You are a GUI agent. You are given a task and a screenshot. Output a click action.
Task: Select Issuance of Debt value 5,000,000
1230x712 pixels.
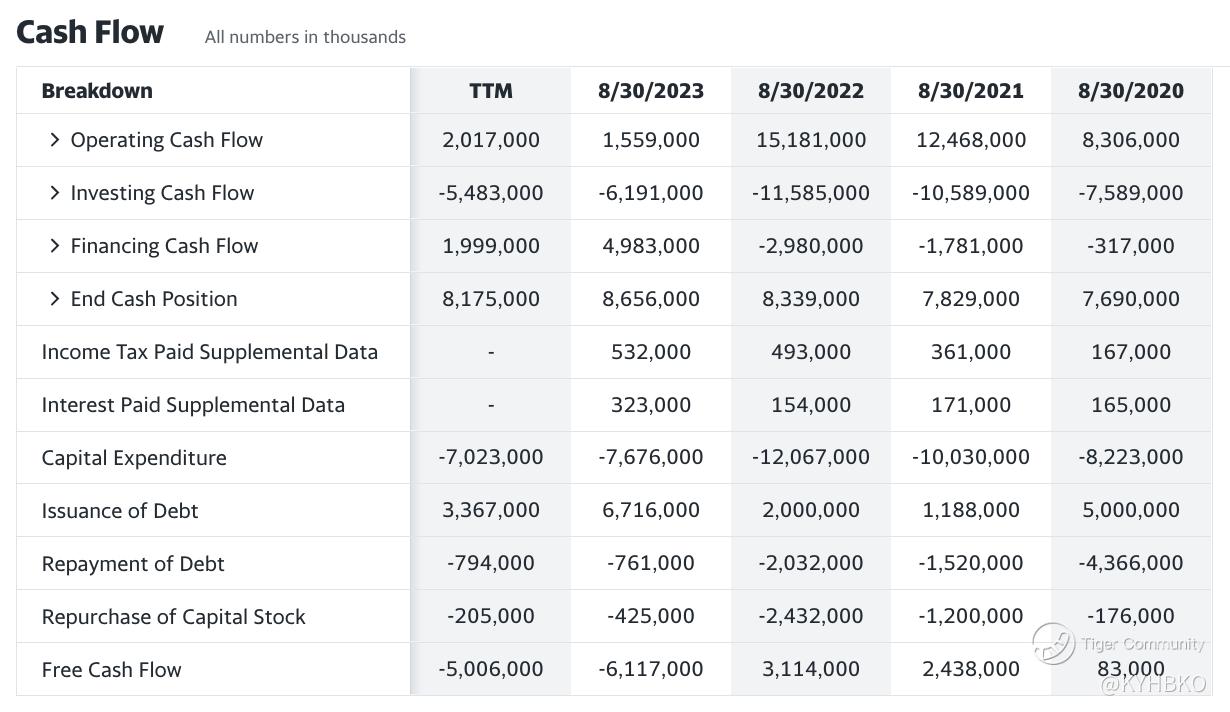point(1131,510)
